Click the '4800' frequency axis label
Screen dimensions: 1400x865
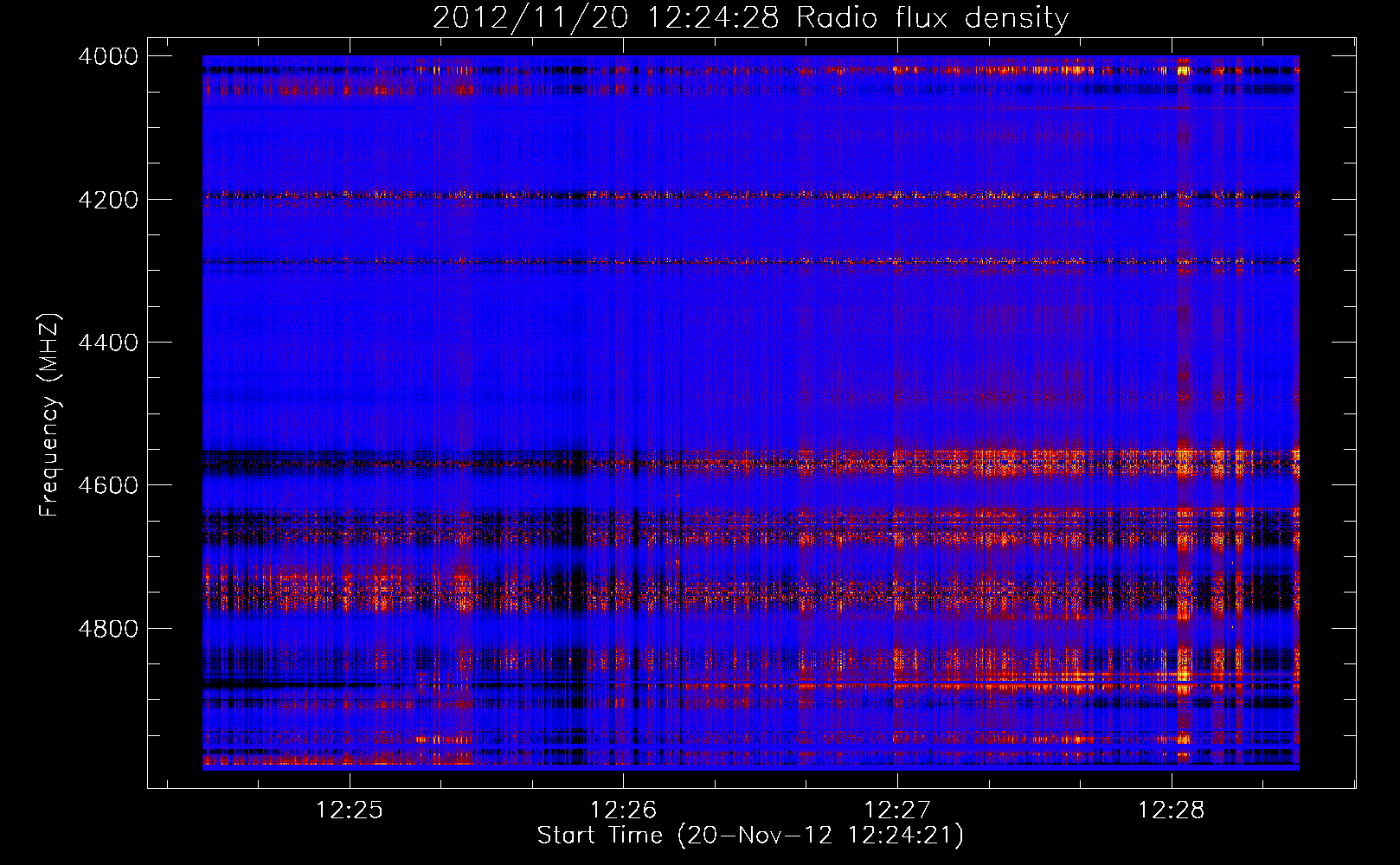[x=108, y=628]
